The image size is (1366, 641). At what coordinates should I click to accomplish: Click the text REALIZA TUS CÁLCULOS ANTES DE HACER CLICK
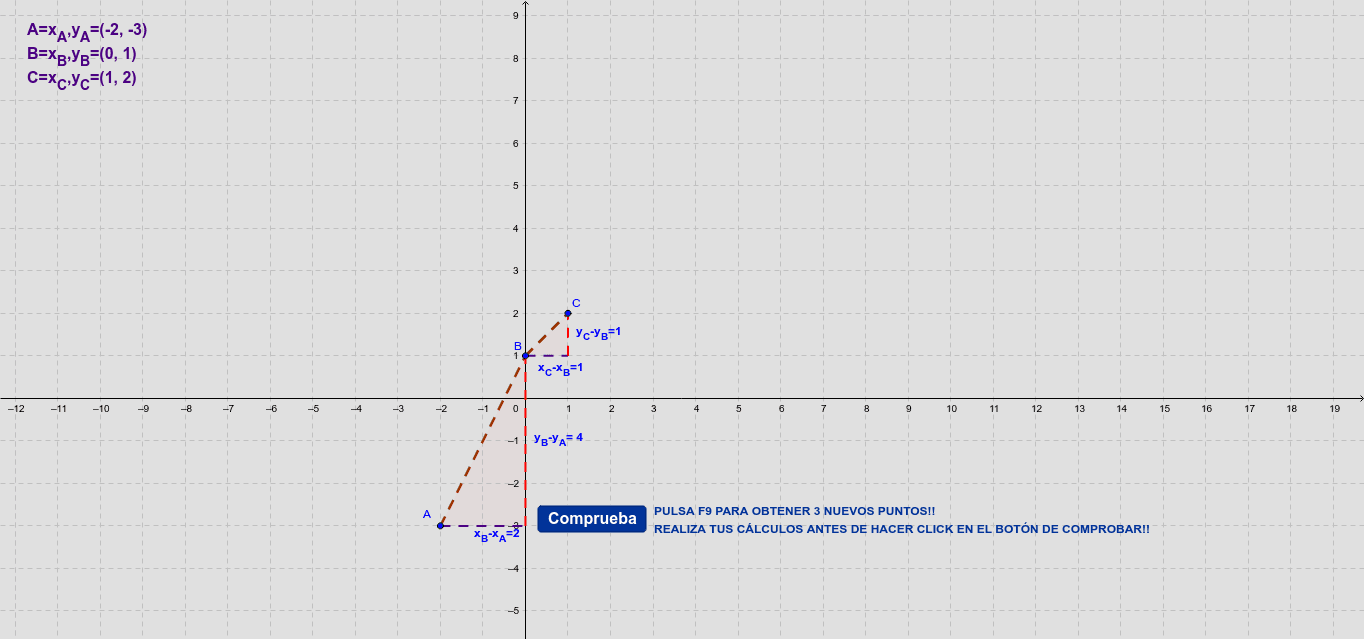click(902, 529)
